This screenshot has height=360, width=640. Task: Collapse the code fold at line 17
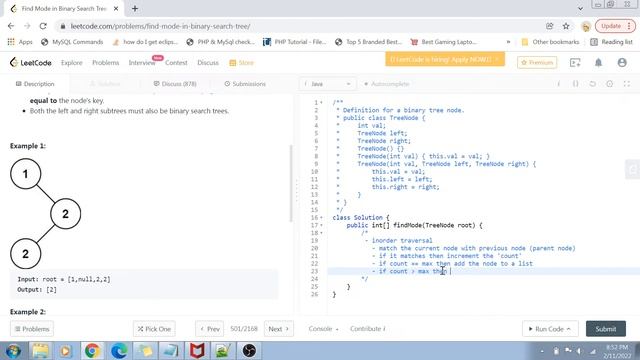(322, 225)
